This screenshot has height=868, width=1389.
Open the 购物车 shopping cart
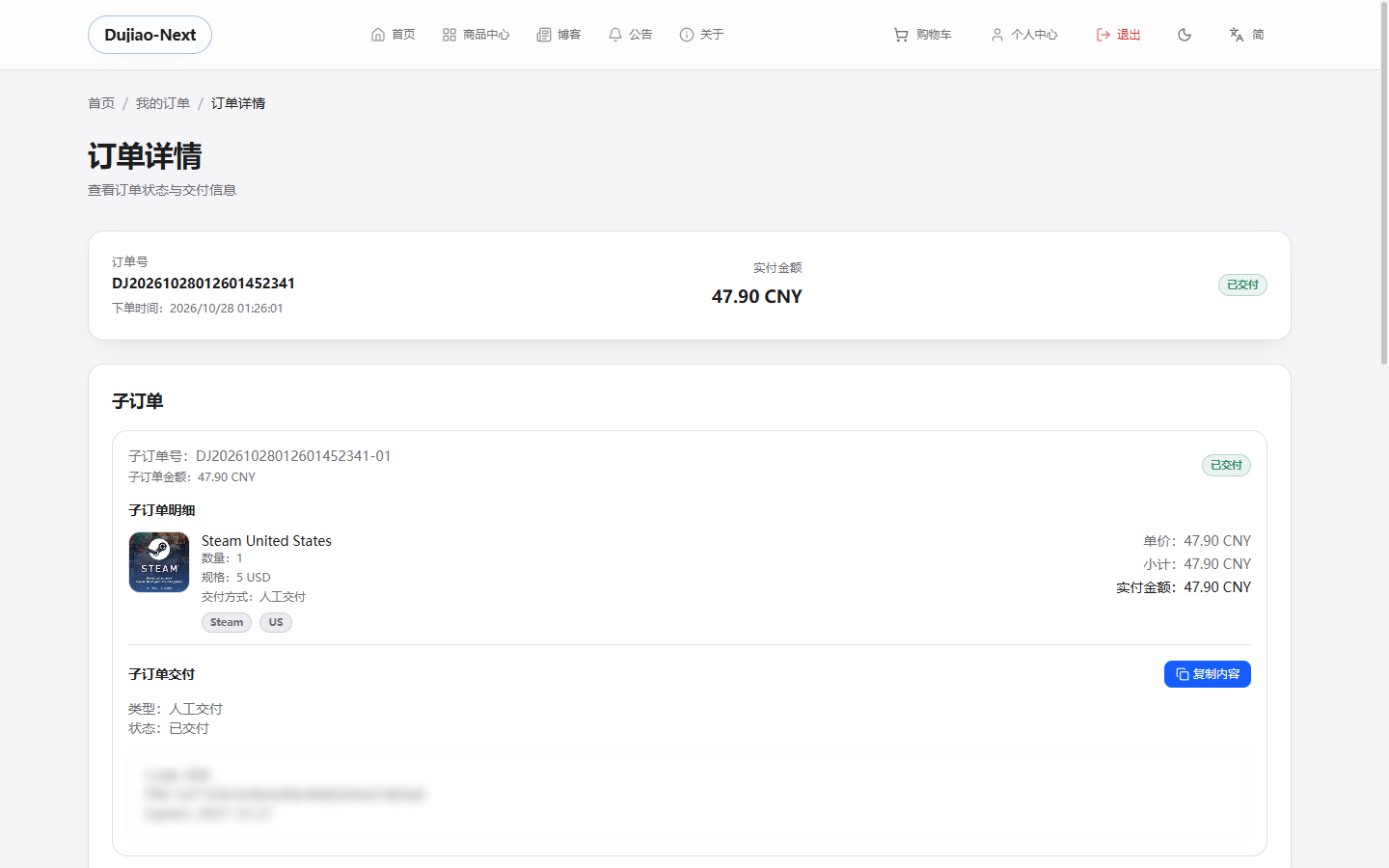(922, 35)
